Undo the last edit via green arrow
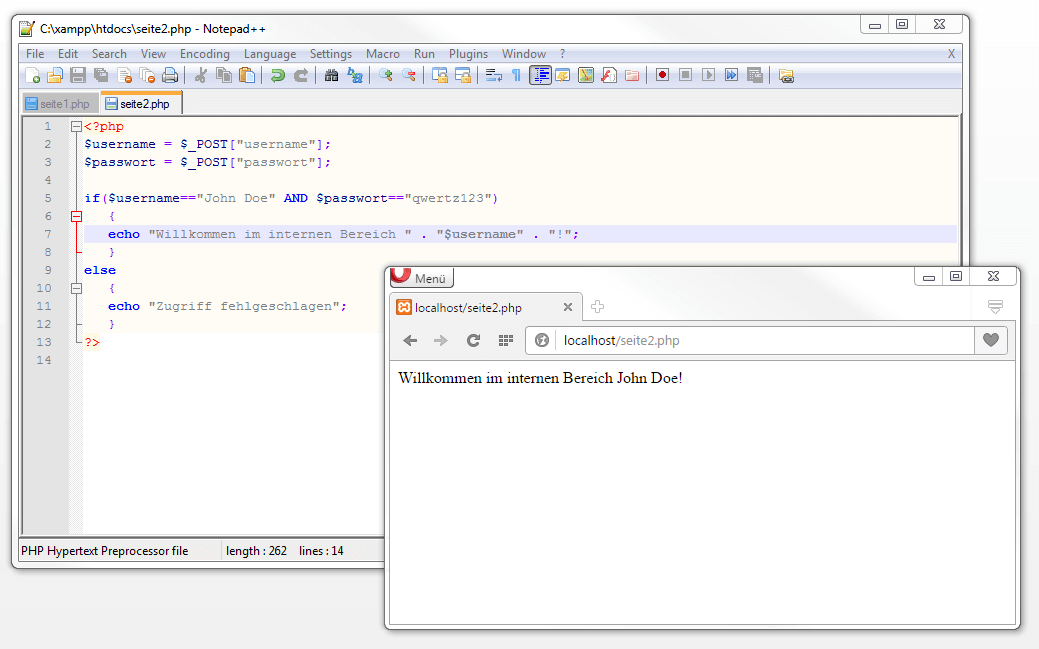 [x=278, y=76]
